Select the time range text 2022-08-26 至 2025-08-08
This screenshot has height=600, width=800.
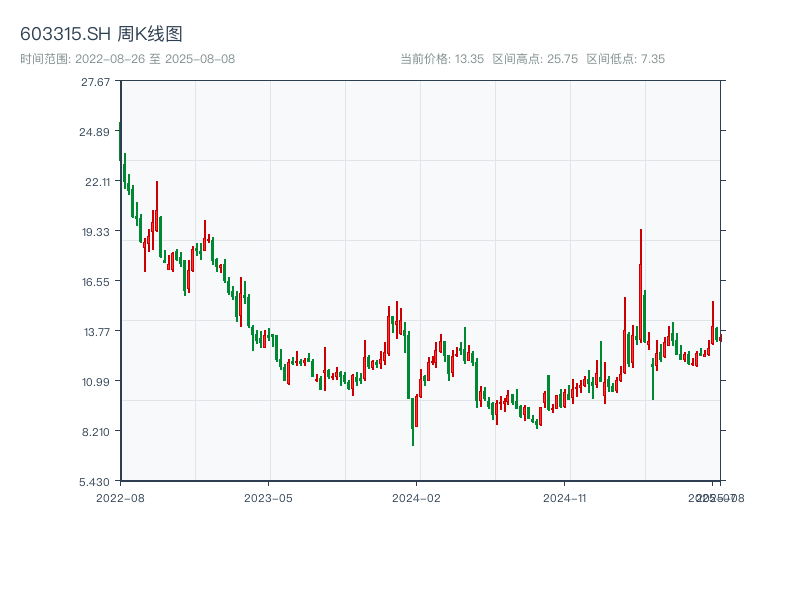(155, 59)
